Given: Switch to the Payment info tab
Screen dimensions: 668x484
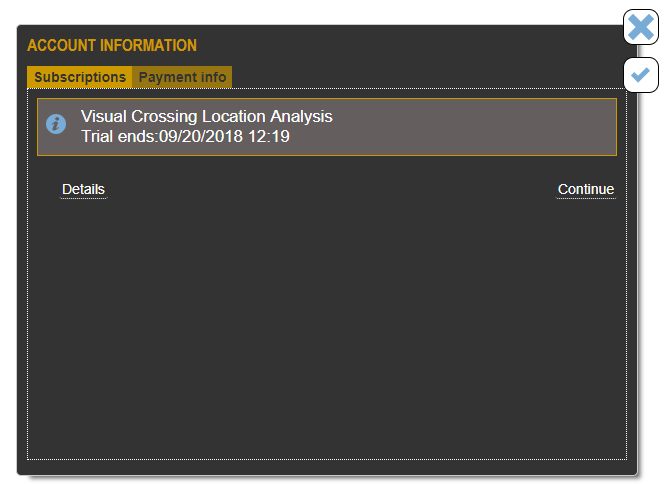Looking at the screenshot, I should tap(182, 77).
